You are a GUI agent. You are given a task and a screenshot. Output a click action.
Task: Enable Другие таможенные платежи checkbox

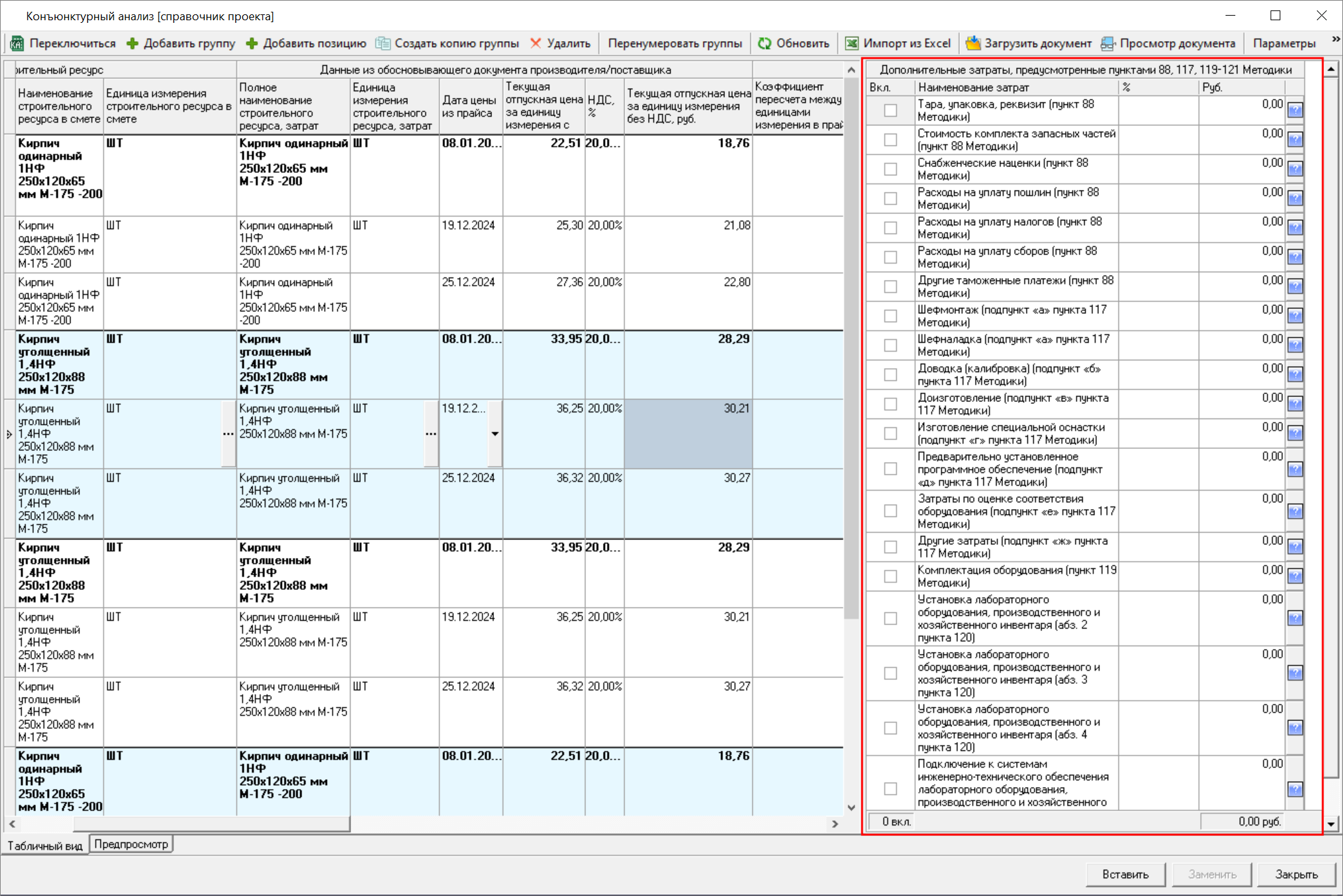[891, 286]
